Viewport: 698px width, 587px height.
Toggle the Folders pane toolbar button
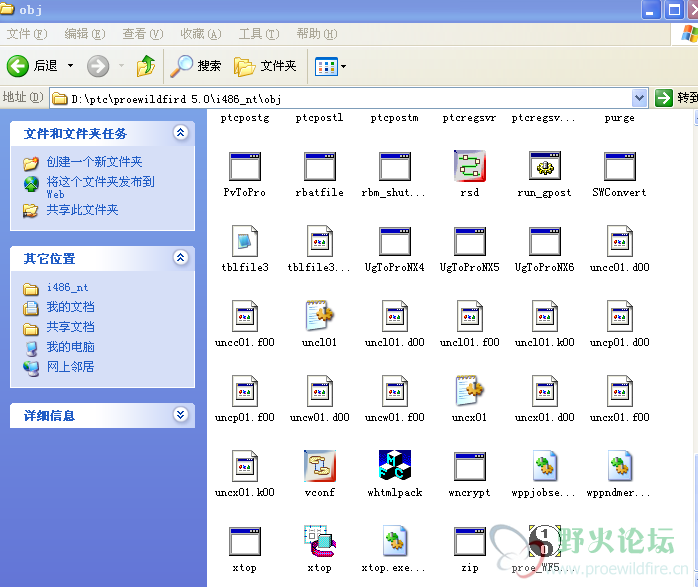[x=265, y=66]
